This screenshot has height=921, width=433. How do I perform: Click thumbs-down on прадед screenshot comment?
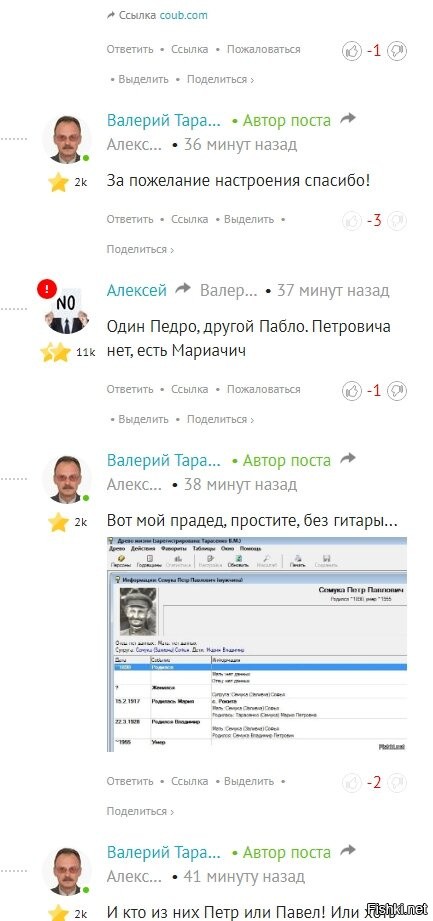pos(398,783)
